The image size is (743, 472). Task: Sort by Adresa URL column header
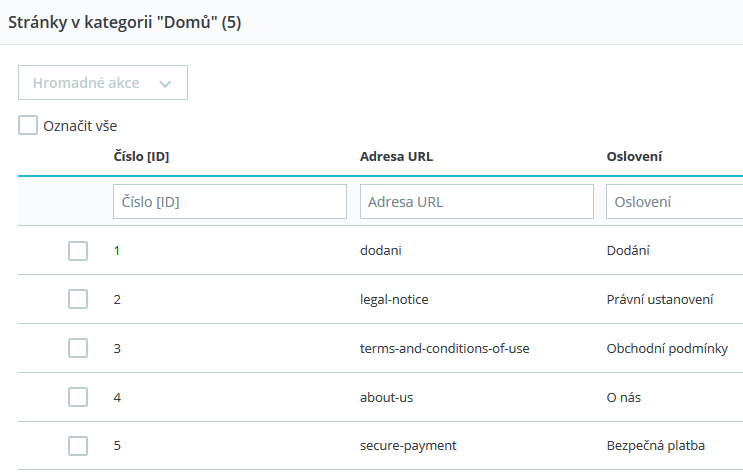(x=396, y=157)
